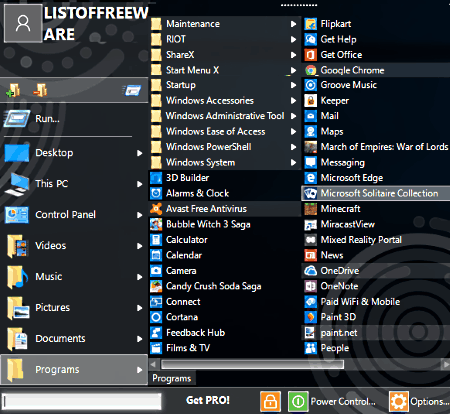Open the Documents menu item

pyautogui.click(x=74, y=339)
